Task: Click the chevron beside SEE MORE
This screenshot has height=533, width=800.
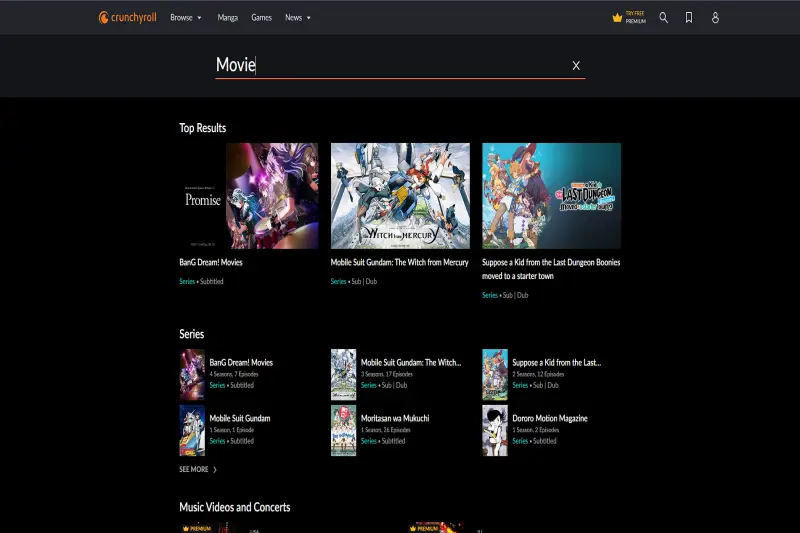Action: tap(215, 470)
